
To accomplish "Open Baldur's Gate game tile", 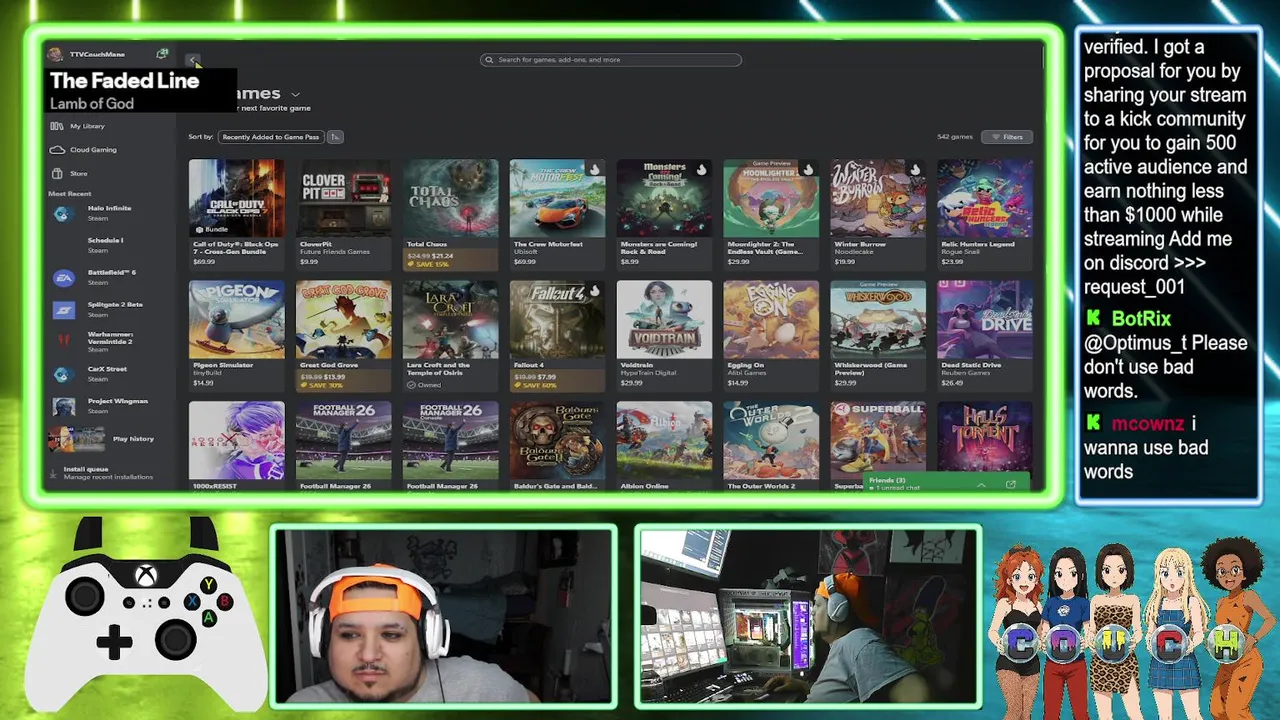I will 557,446.
